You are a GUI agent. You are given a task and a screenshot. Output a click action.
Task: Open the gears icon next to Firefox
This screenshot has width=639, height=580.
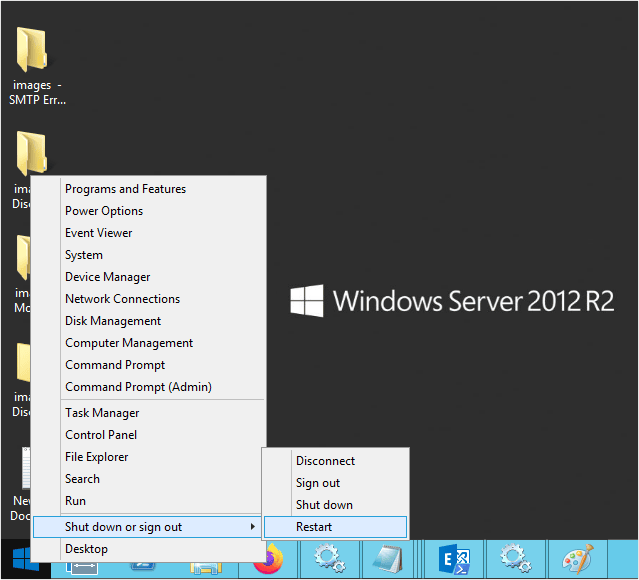click(x=329, y=558)
